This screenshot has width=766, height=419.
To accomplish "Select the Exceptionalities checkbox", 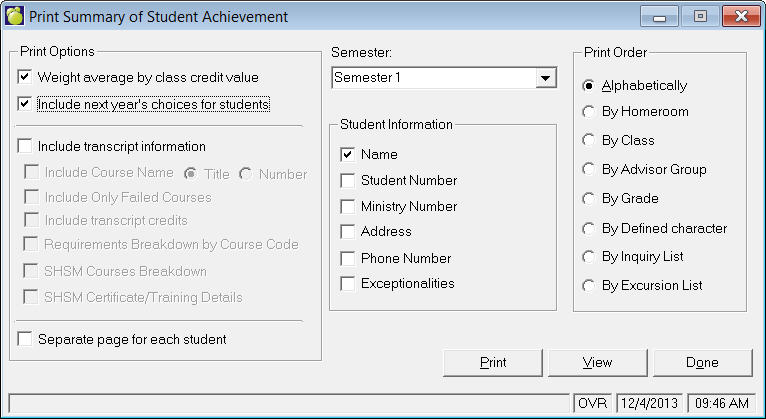I will pyautogui.click(x=347, y=284).
